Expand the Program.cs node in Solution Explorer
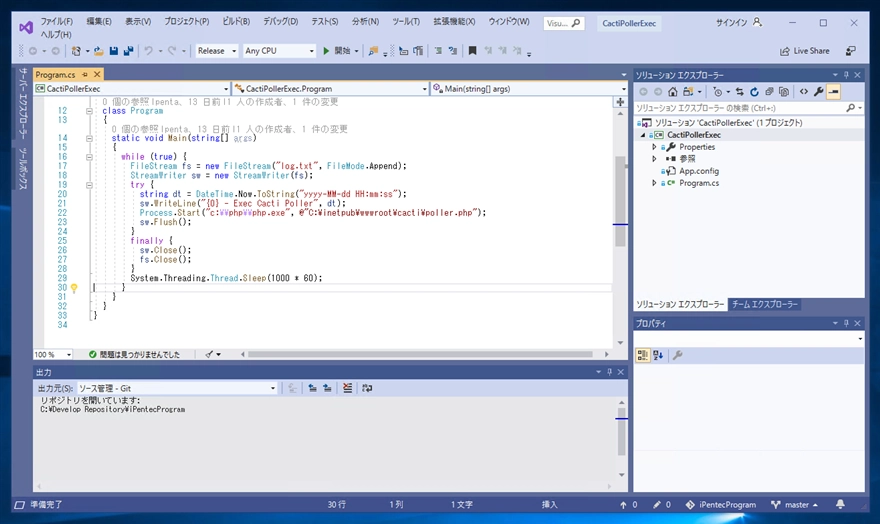This screenshot has height=524, width=880. [x=654, y=183]
